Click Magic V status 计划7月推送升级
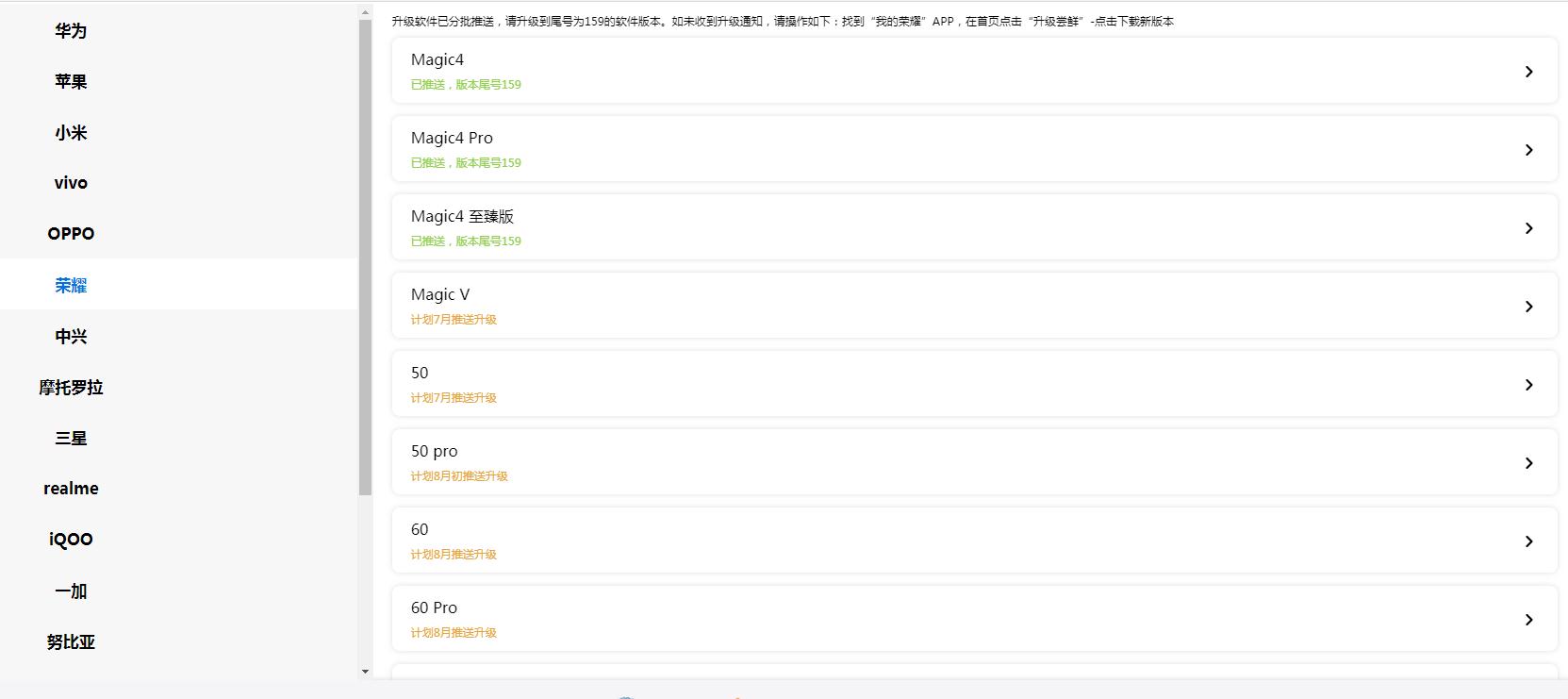 [454, 320]
